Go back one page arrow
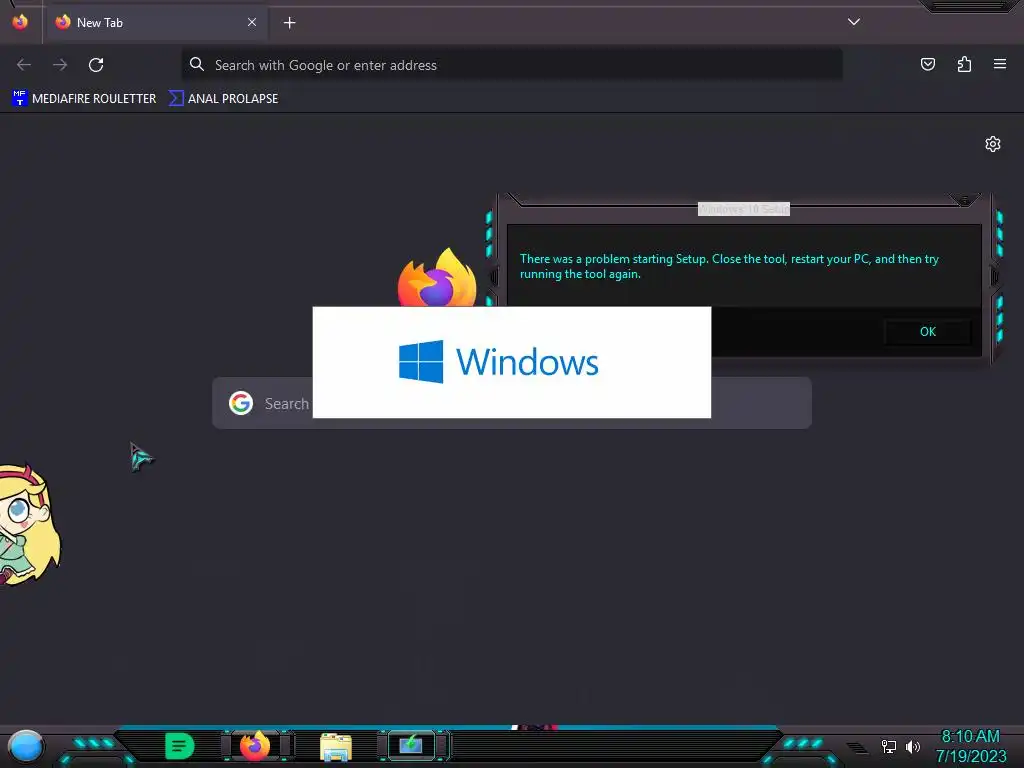This screenshot has width=1024, height=768. point(24,65)
